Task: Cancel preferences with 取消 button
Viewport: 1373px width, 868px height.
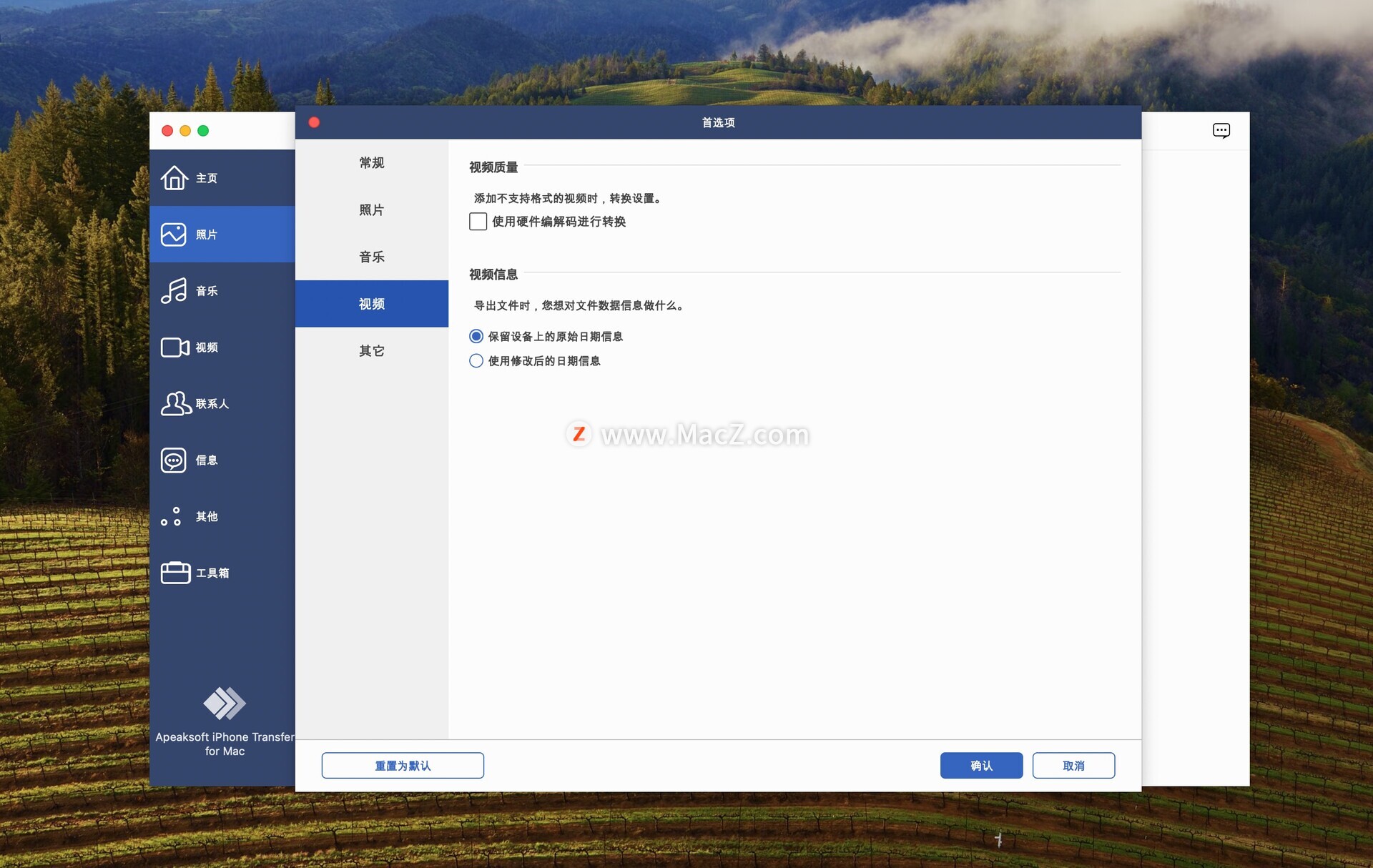Action: tap(1073, 765)
